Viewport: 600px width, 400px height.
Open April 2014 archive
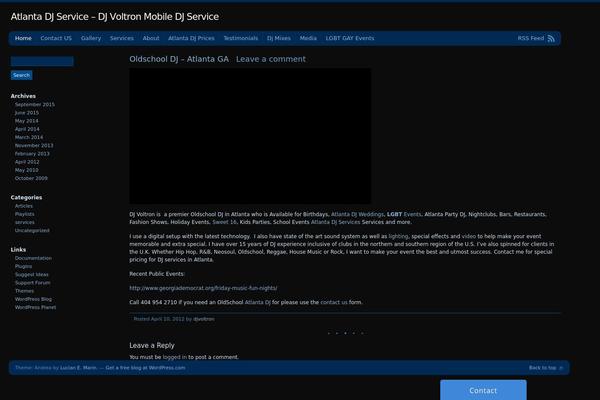pos(27,129)
